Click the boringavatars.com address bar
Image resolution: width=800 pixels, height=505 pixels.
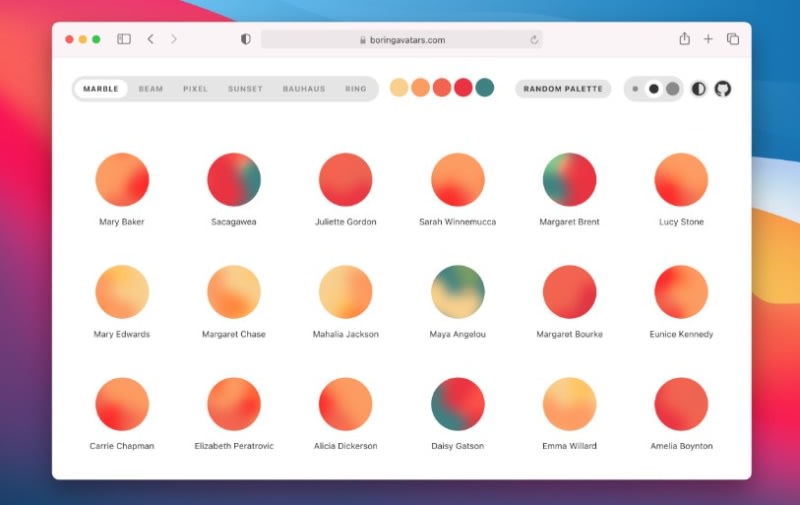point(402,40)
